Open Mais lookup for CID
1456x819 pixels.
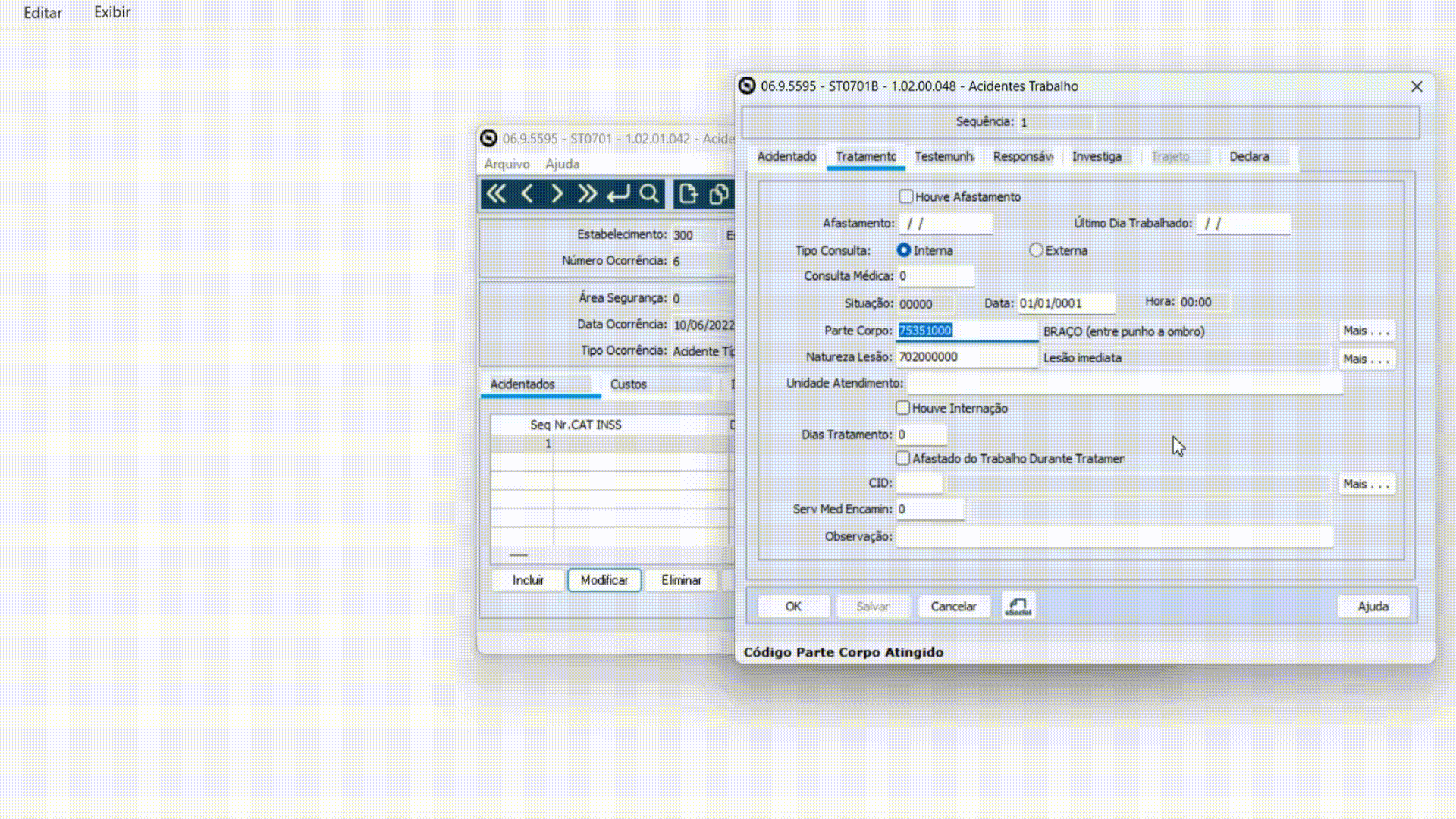click(1367, 484)
